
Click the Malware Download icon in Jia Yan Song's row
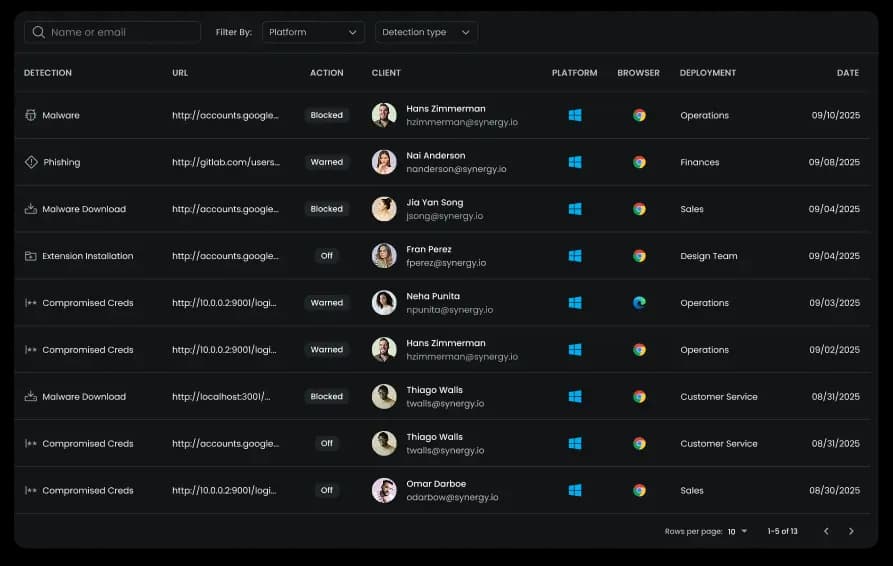[x=31, y=209]
